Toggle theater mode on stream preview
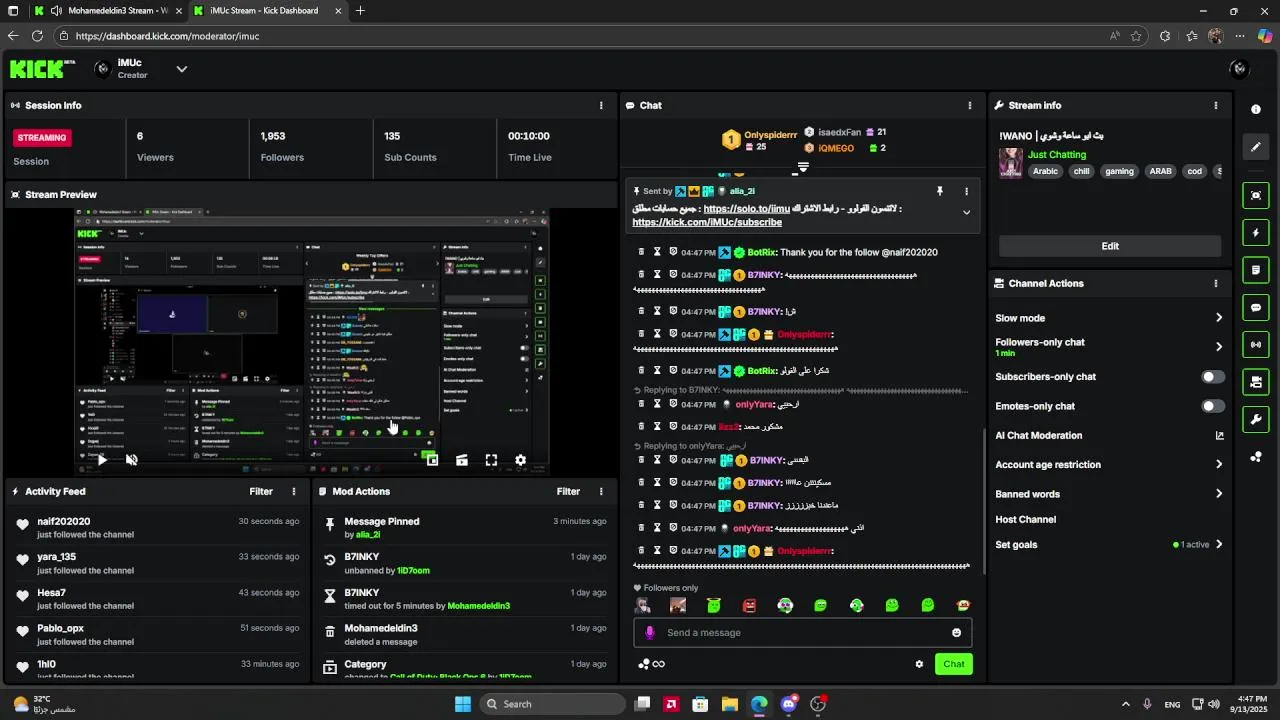Image resolution: width=1280 pixels, height=720 pixels. click(461, 460)
